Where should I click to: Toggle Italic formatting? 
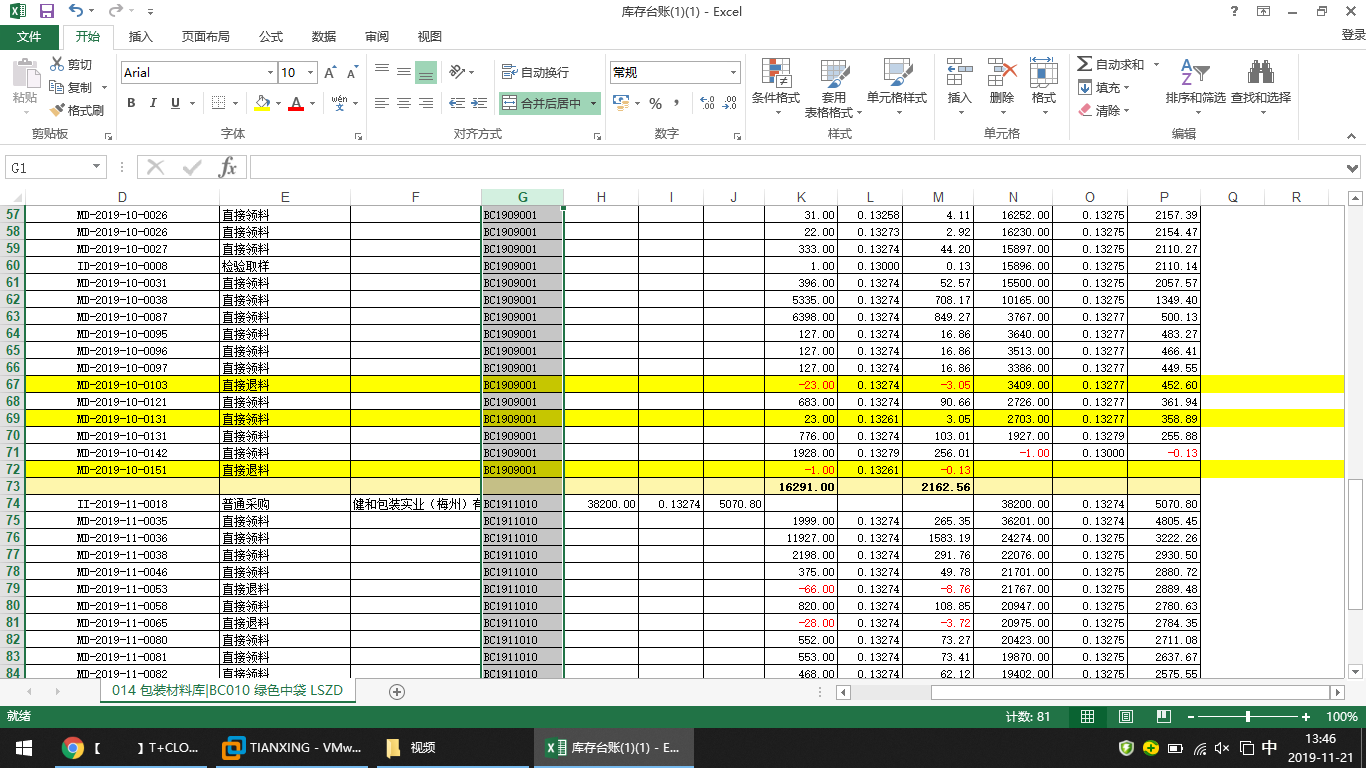tap(153, 103)
